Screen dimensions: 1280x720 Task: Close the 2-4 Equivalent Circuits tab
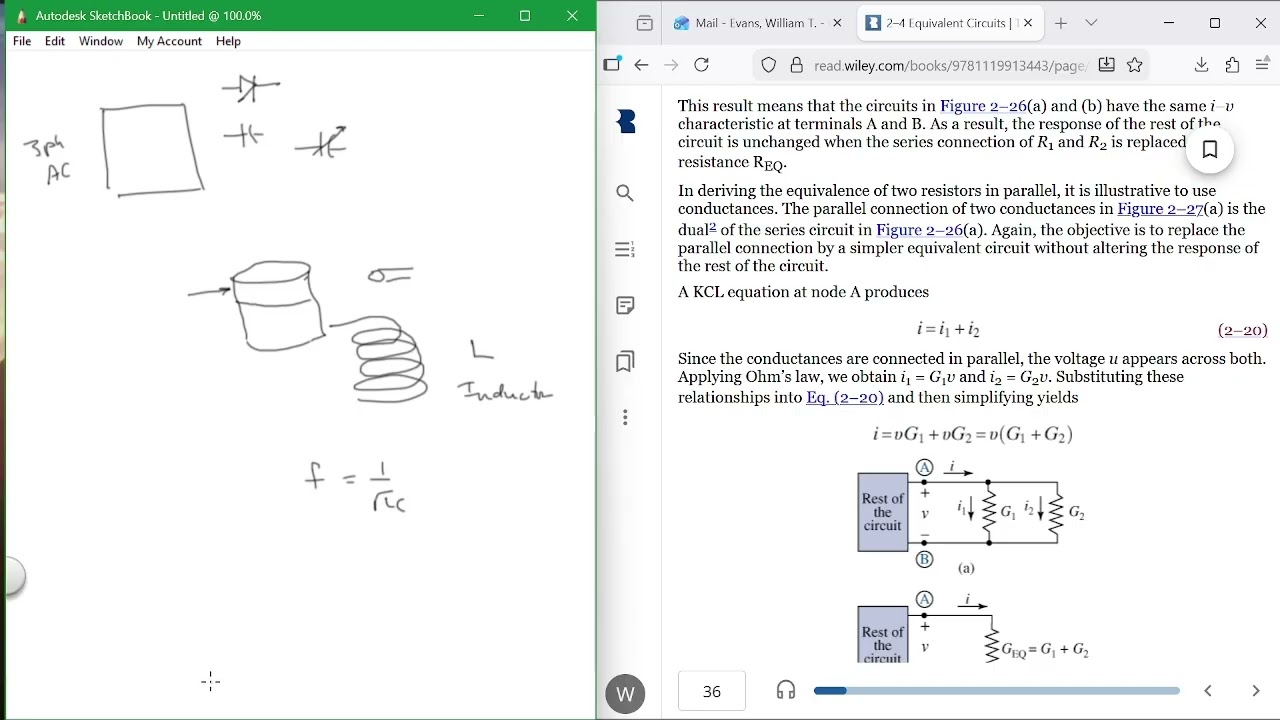pyautogui.click(x=1028, y=23)
